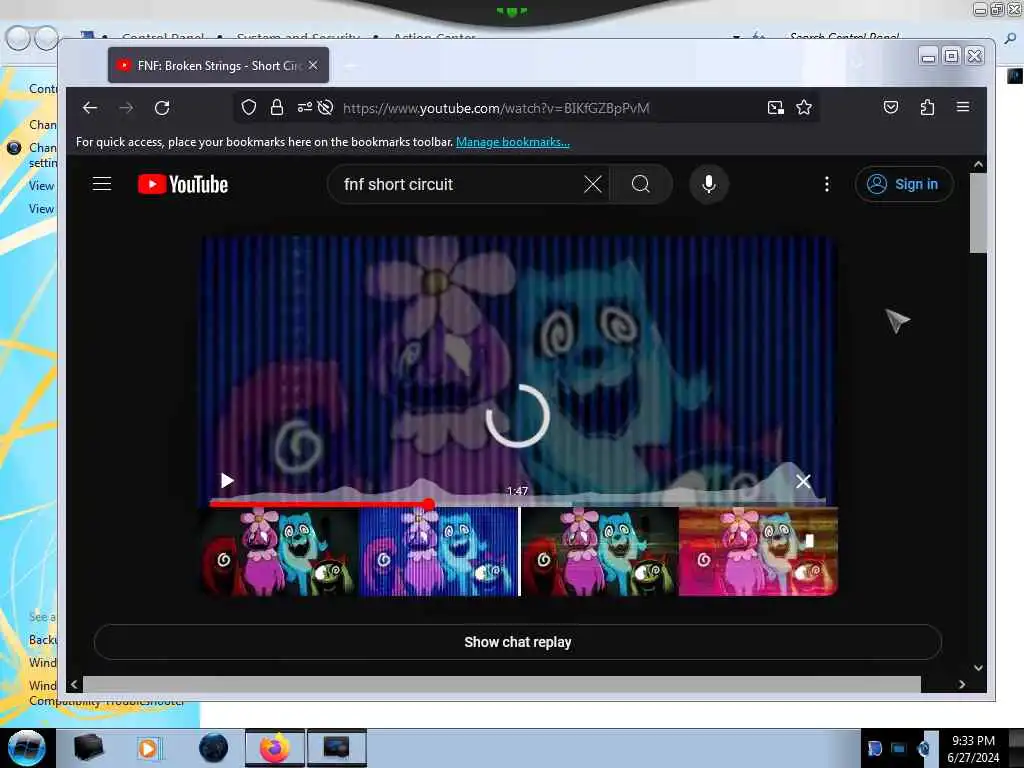Show chat replay

(x=517, y=642)
